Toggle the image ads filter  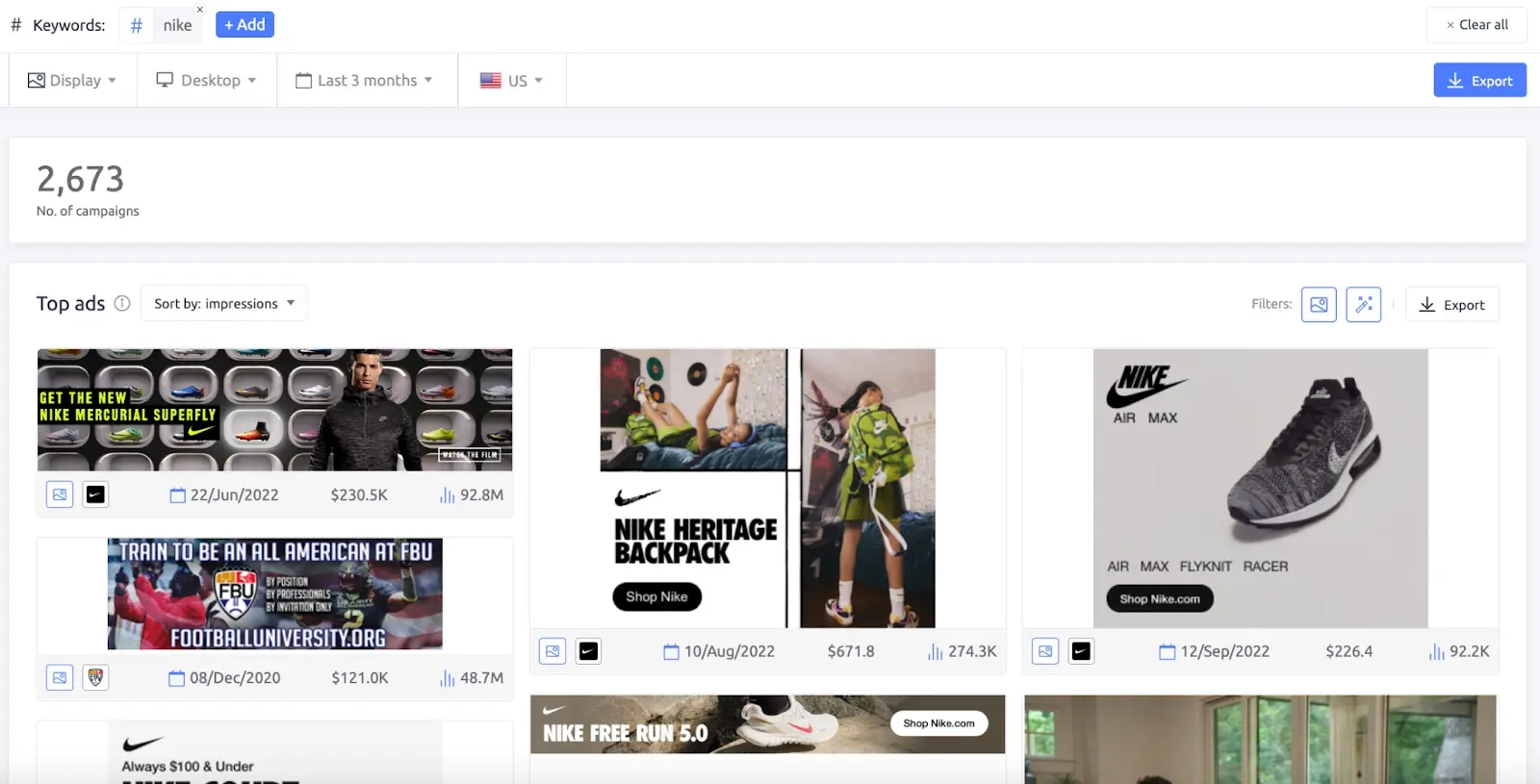(1319, 304)
